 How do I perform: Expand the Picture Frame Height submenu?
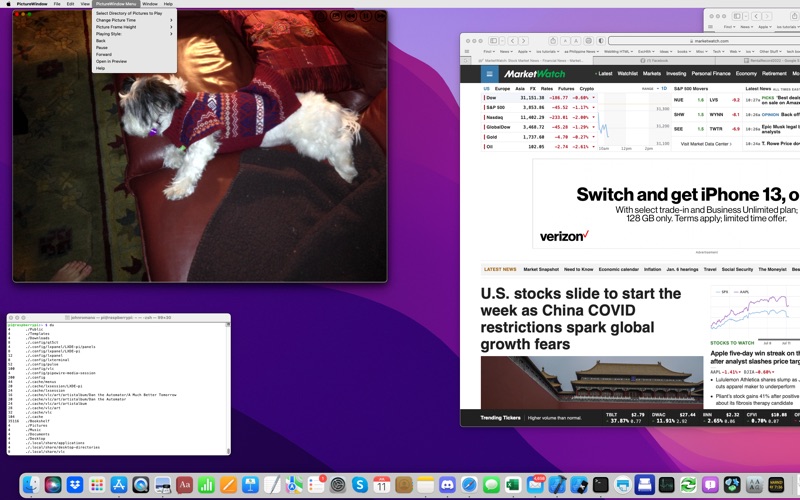pyautogui.click(x=134, y=27)
